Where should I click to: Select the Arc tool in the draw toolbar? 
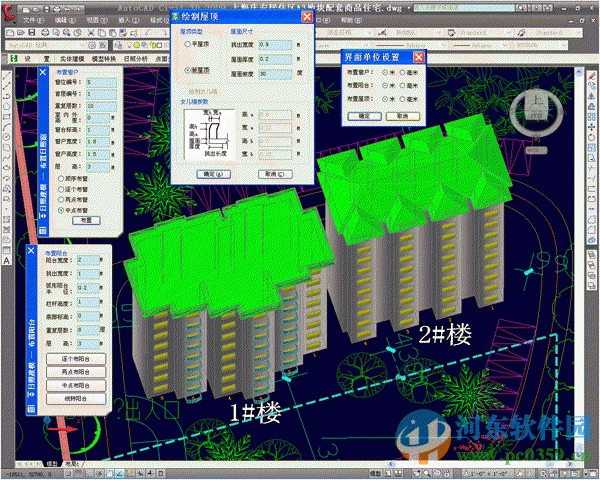pos(7,127)
